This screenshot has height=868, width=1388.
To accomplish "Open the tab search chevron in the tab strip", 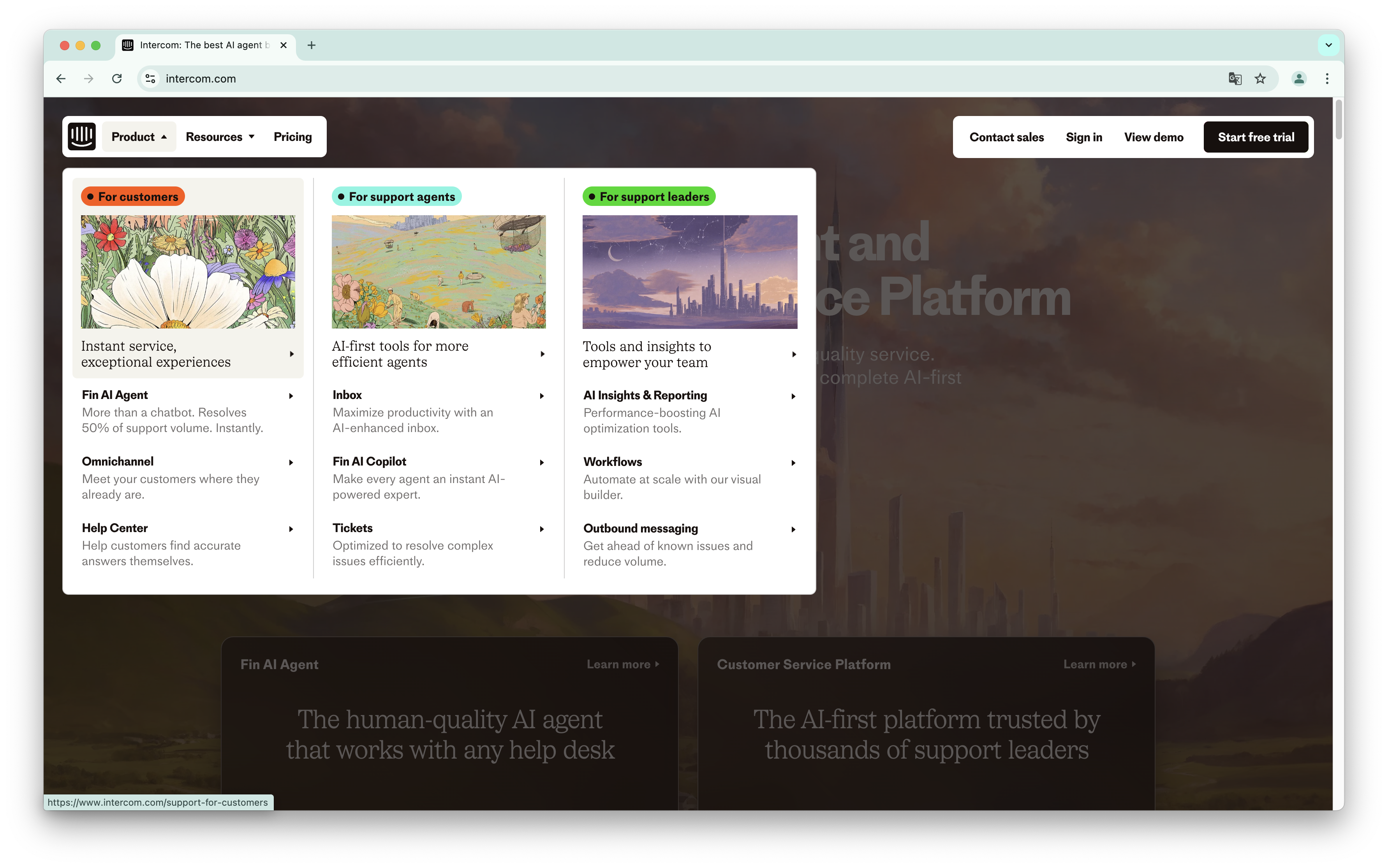I will click(x=1328, y=45).
